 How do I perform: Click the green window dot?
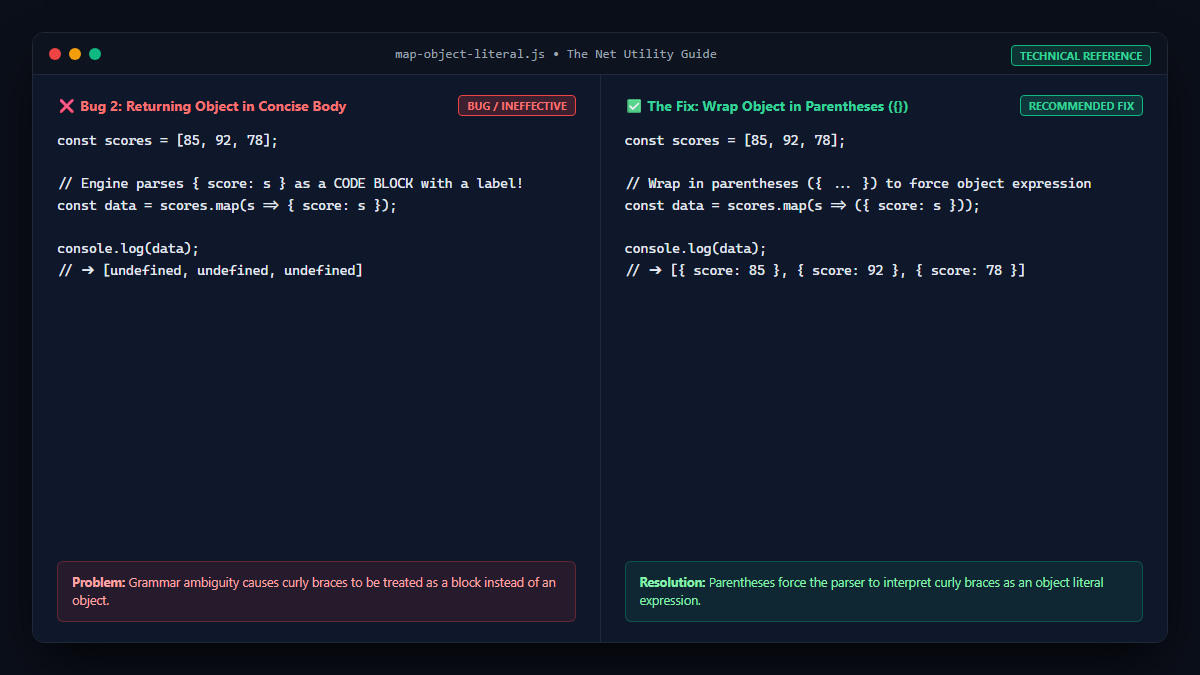(95, 54)
